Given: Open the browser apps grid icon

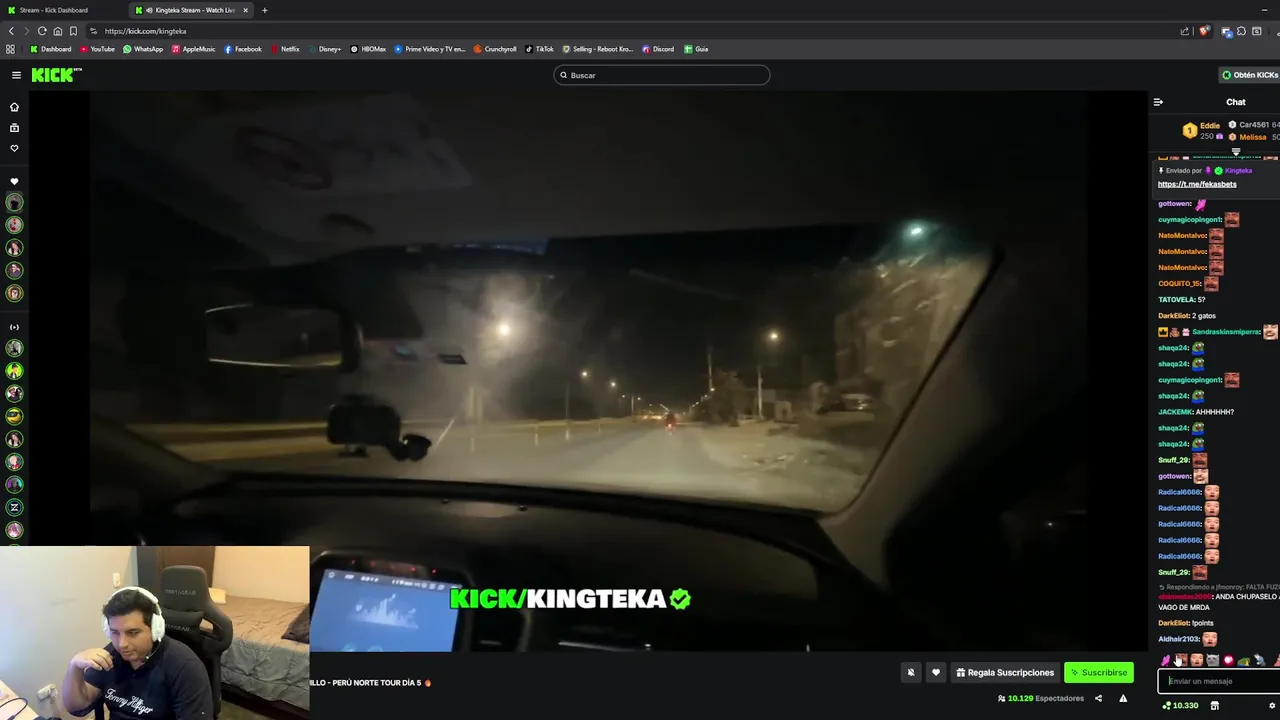Looking at the screenshot, I should [x=11, y=49].
